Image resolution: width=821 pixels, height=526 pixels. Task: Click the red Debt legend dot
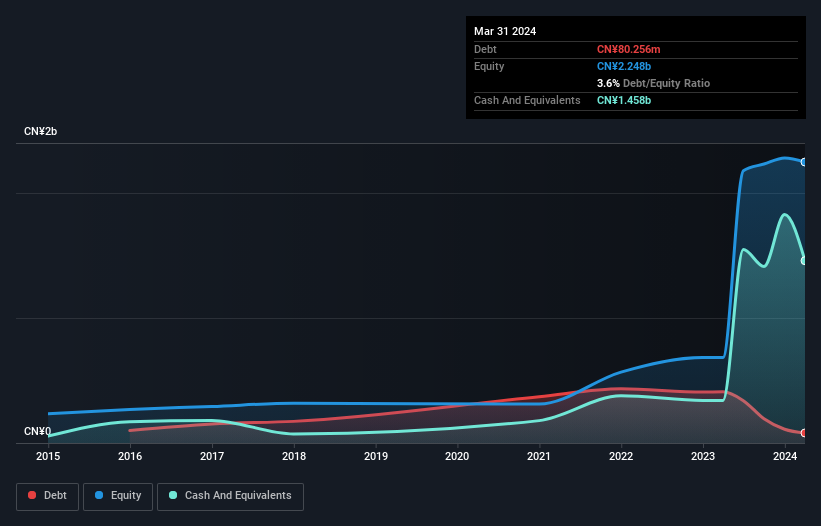click(32, 495)
